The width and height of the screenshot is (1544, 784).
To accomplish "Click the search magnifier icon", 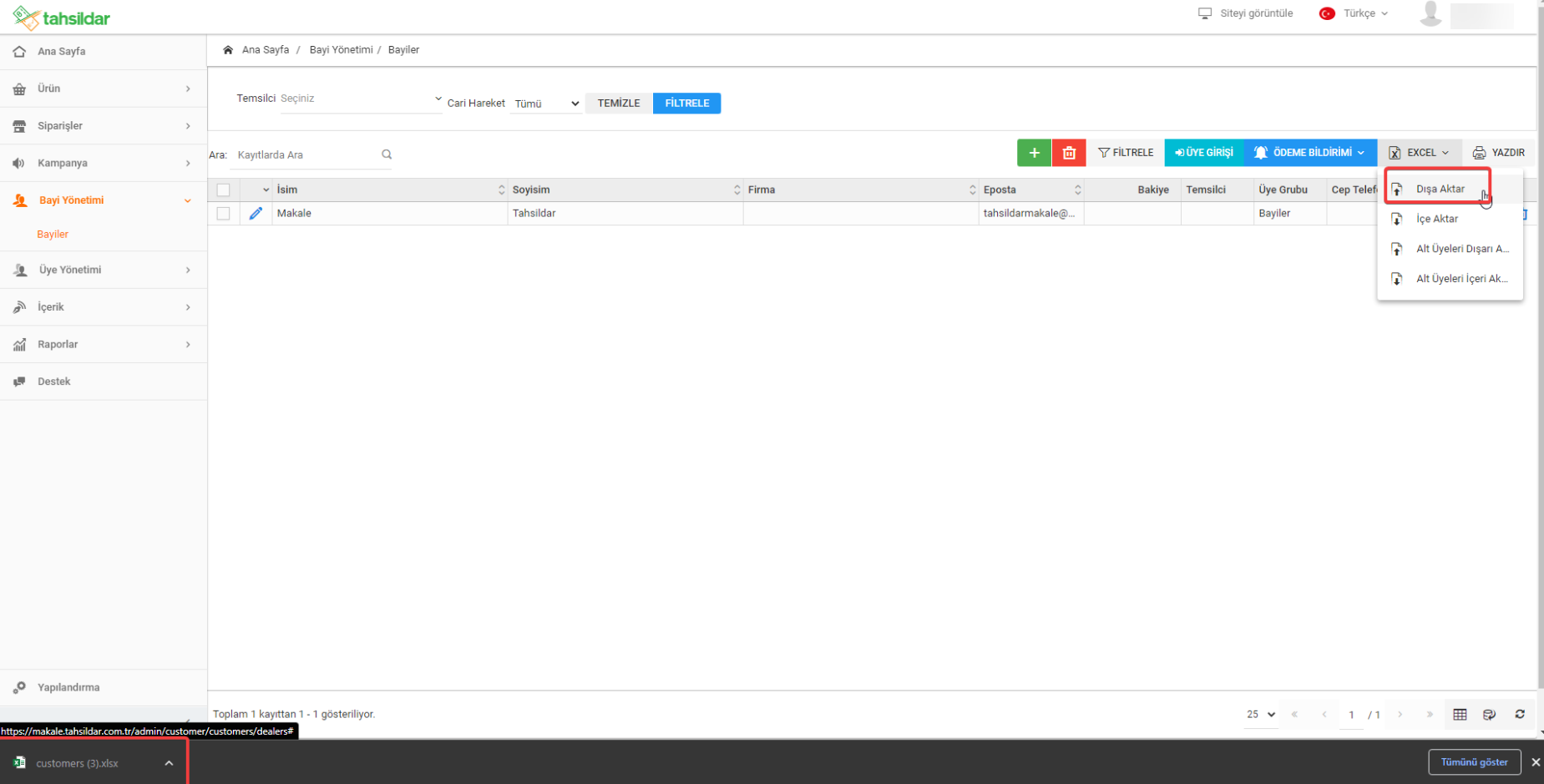I will point(387,154).
